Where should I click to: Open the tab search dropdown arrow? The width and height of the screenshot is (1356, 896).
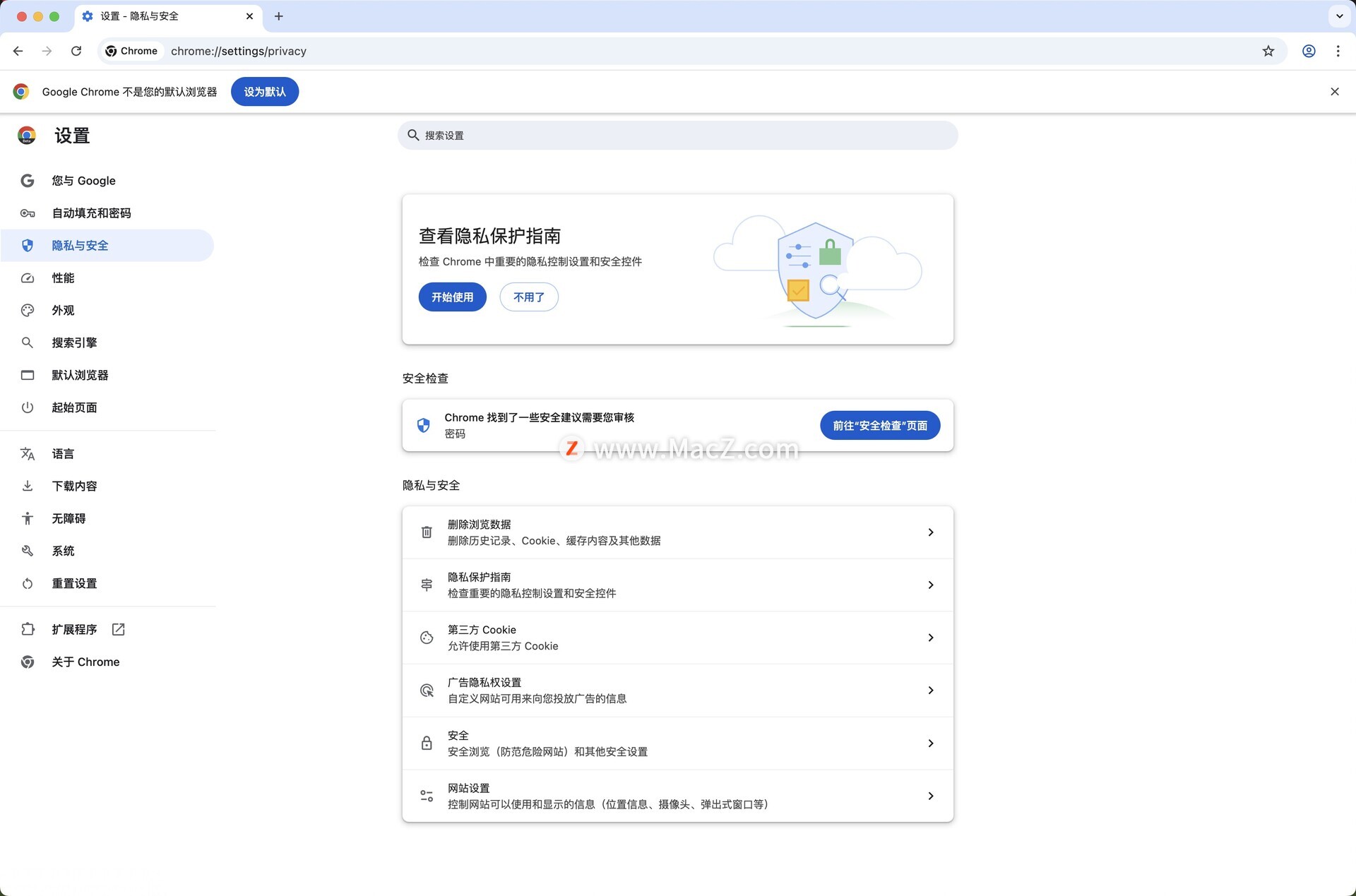(x=1339, y=16)
